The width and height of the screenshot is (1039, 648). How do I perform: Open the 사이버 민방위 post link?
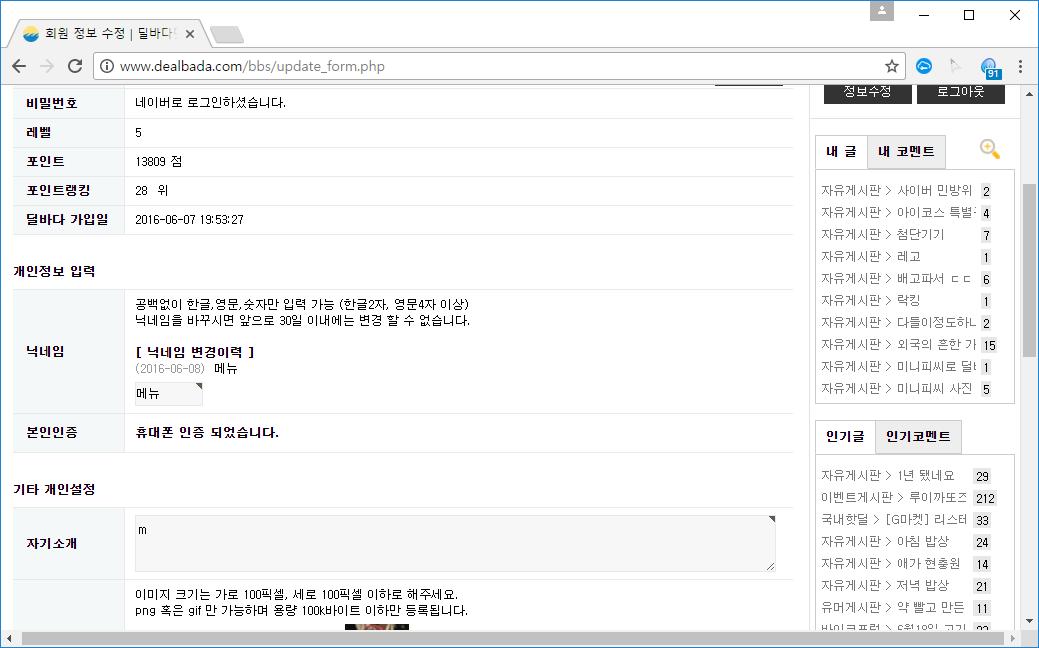click(934, 190)
